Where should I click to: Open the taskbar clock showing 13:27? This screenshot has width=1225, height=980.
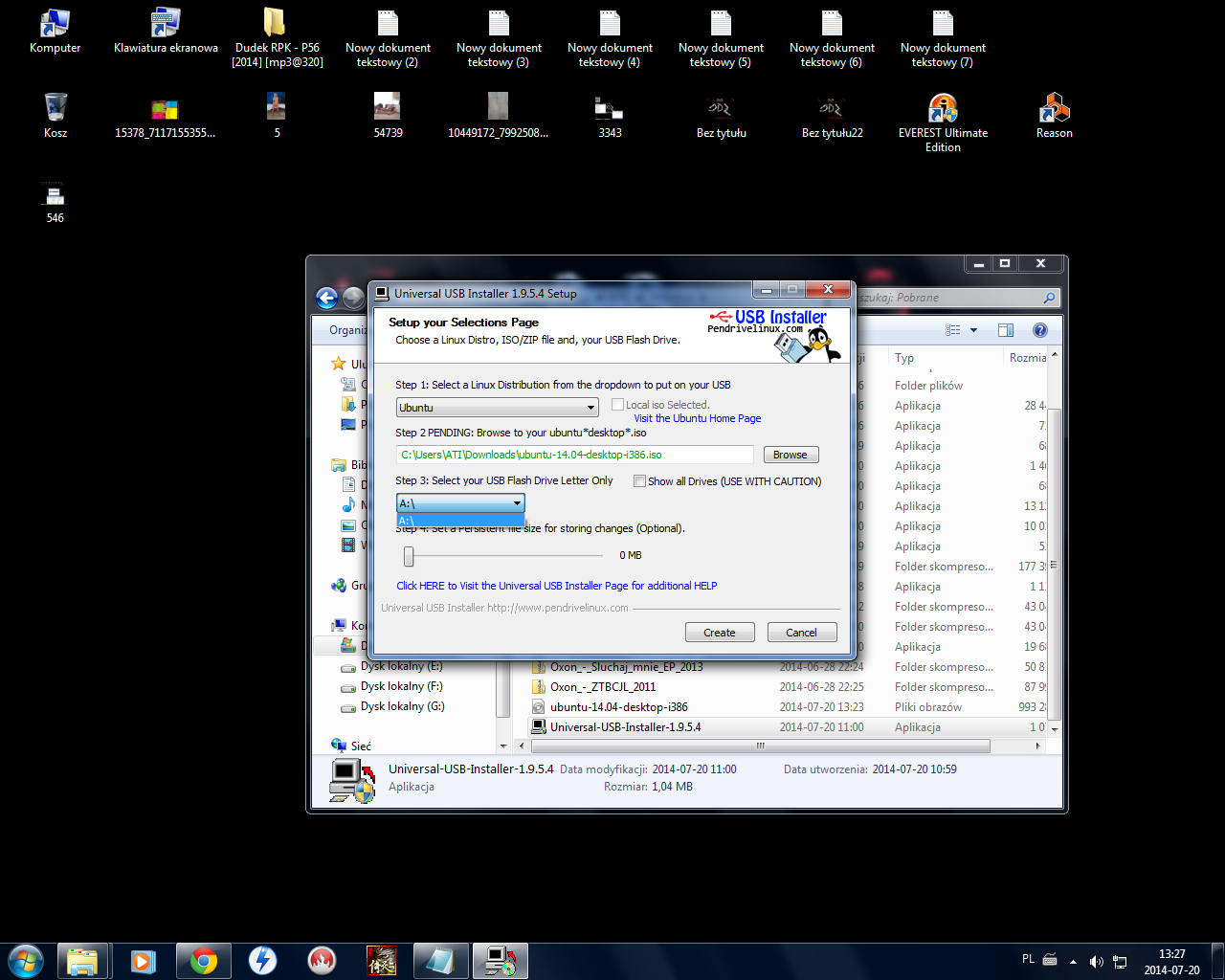[1171, 962]
